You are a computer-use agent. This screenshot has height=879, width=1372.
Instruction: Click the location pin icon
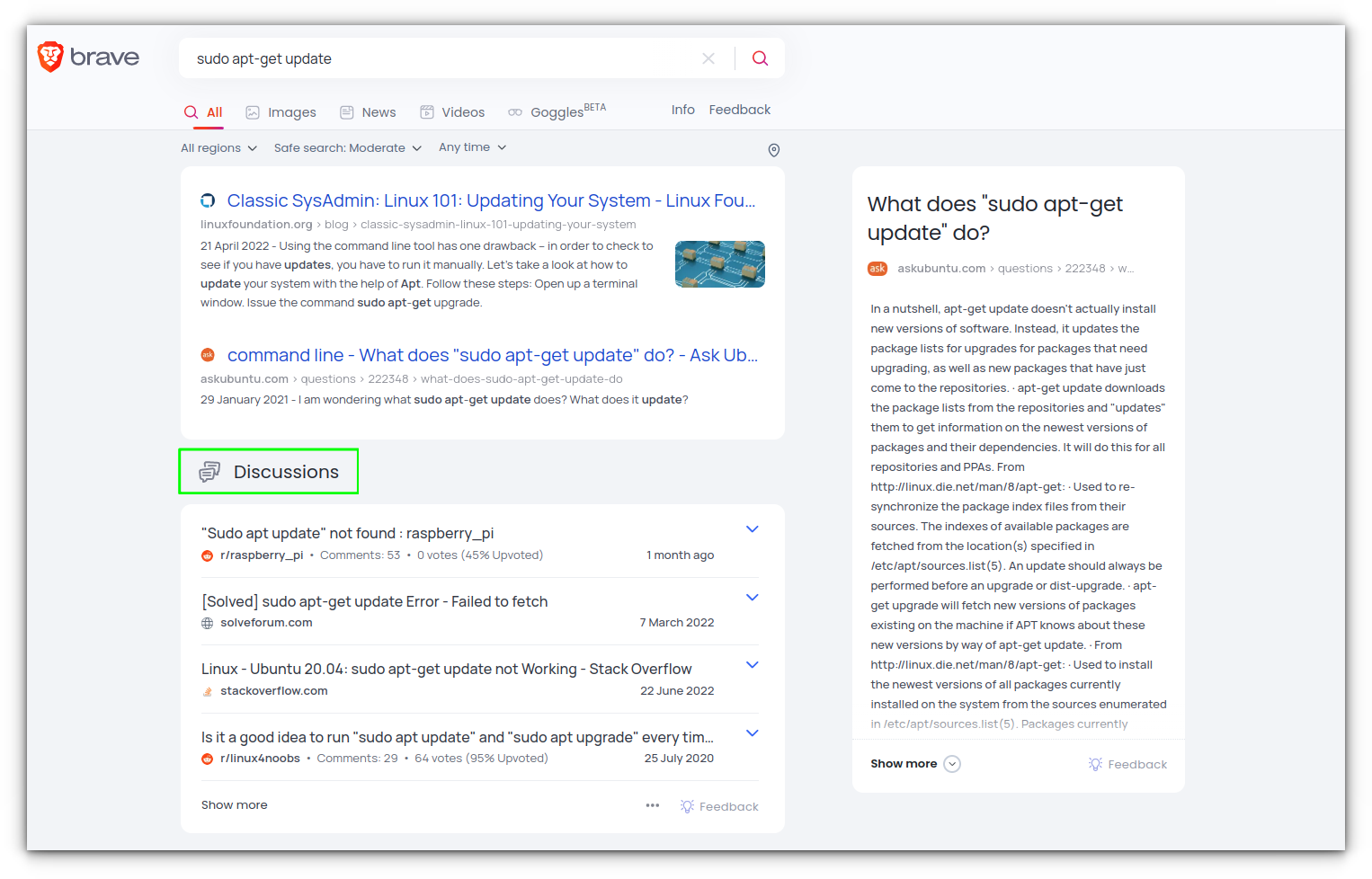[x=773, y=150]
